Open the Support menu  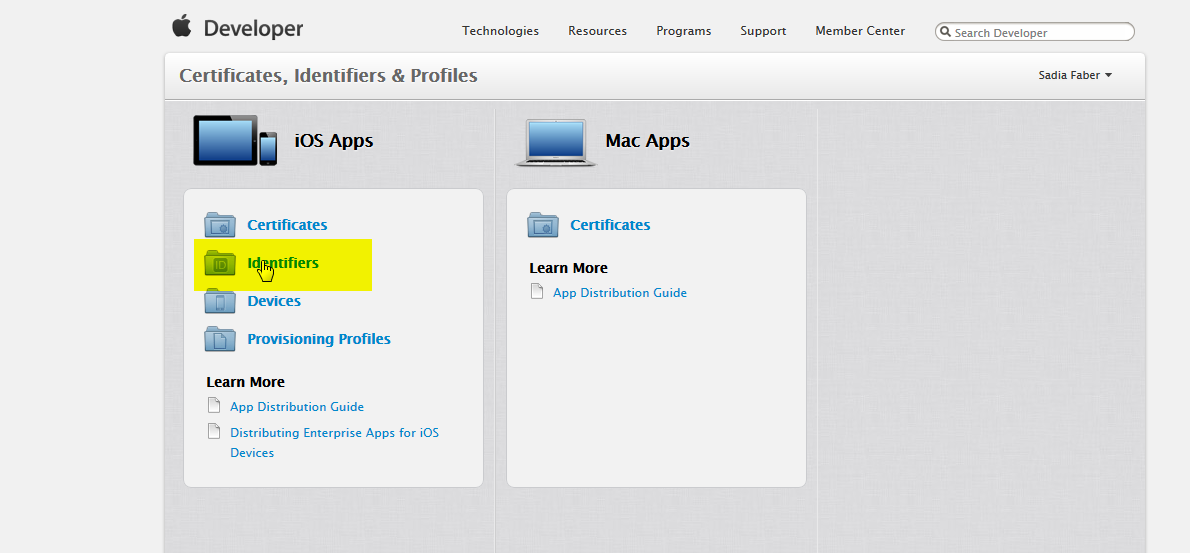click(763, 31)
